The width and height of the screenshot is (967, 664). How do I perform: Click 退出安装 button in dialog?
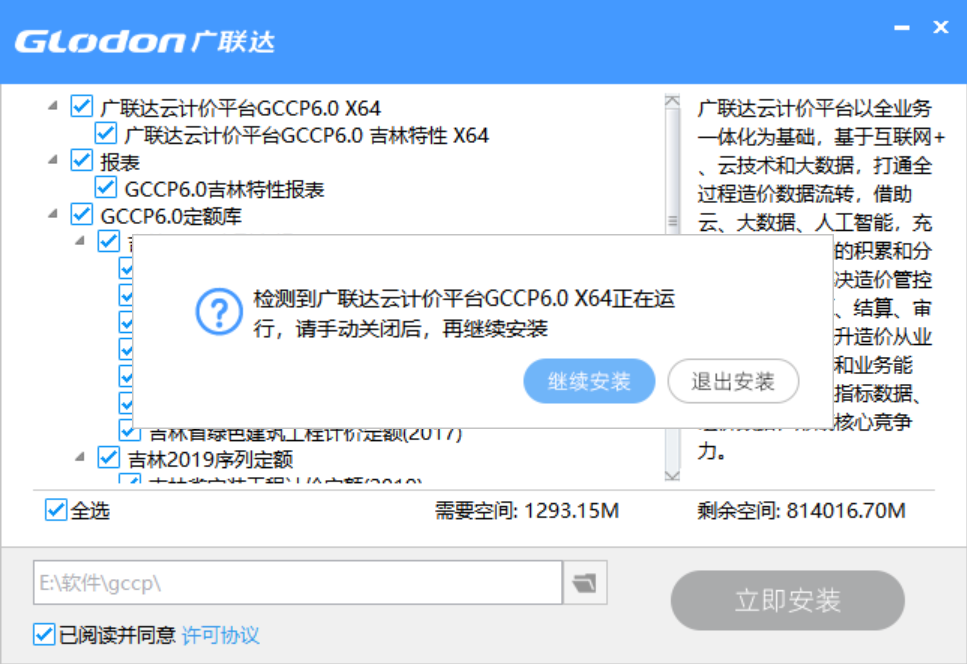733,381
